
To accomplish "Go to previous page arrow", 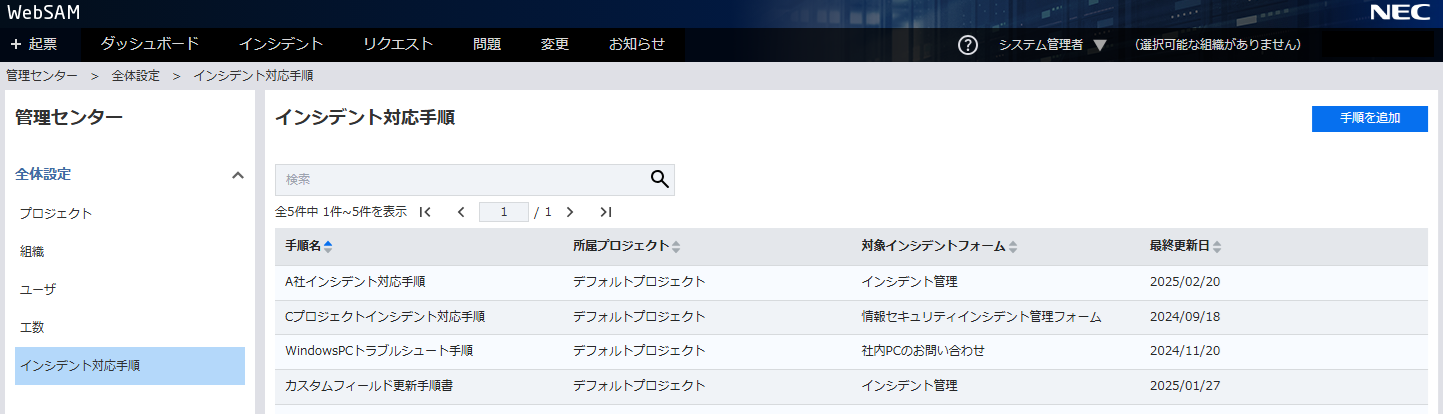I will pyautogui.click(x=461, y=212).
